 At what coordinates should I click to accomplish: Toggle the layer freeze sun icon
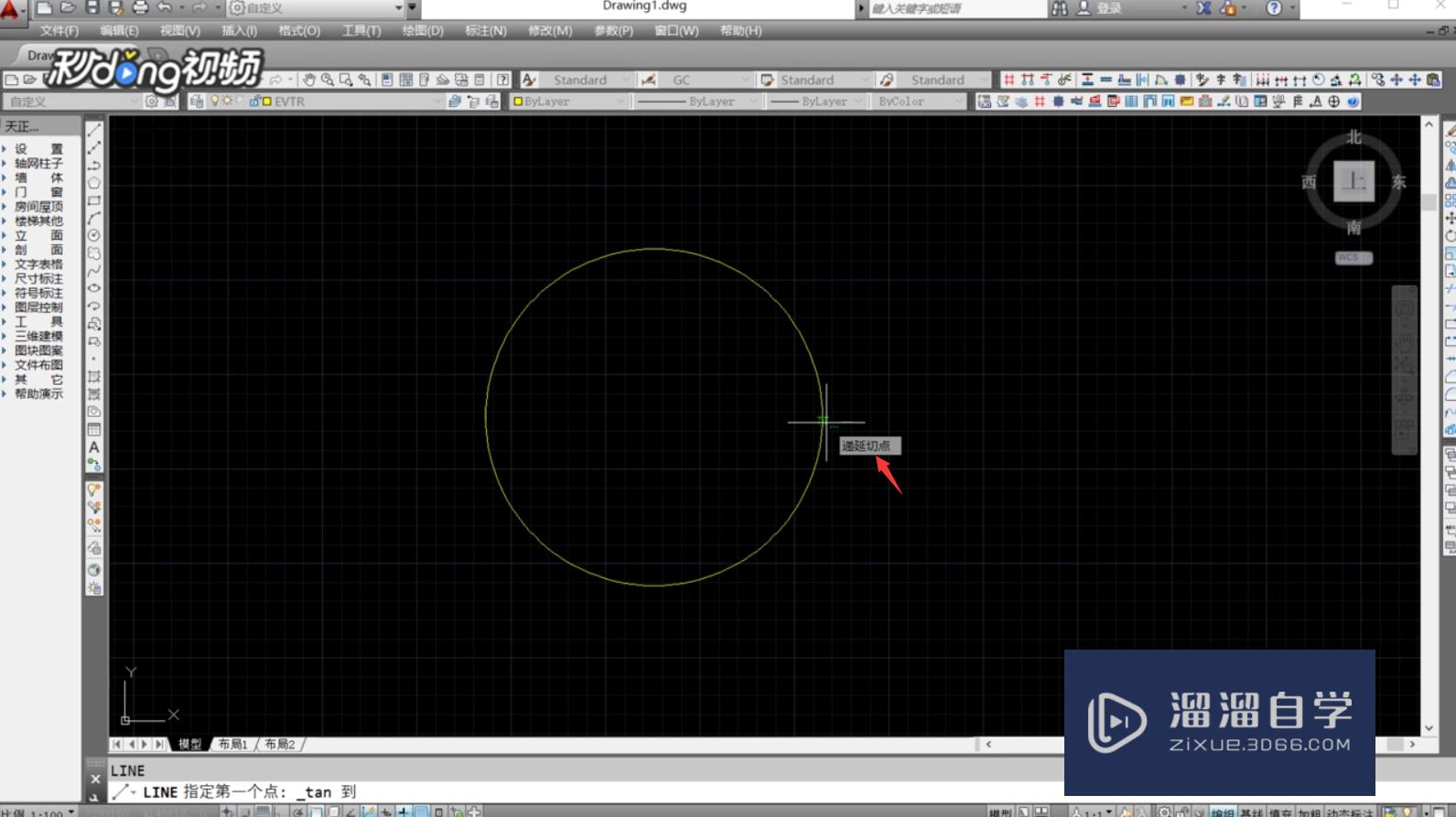coord(227,101)
